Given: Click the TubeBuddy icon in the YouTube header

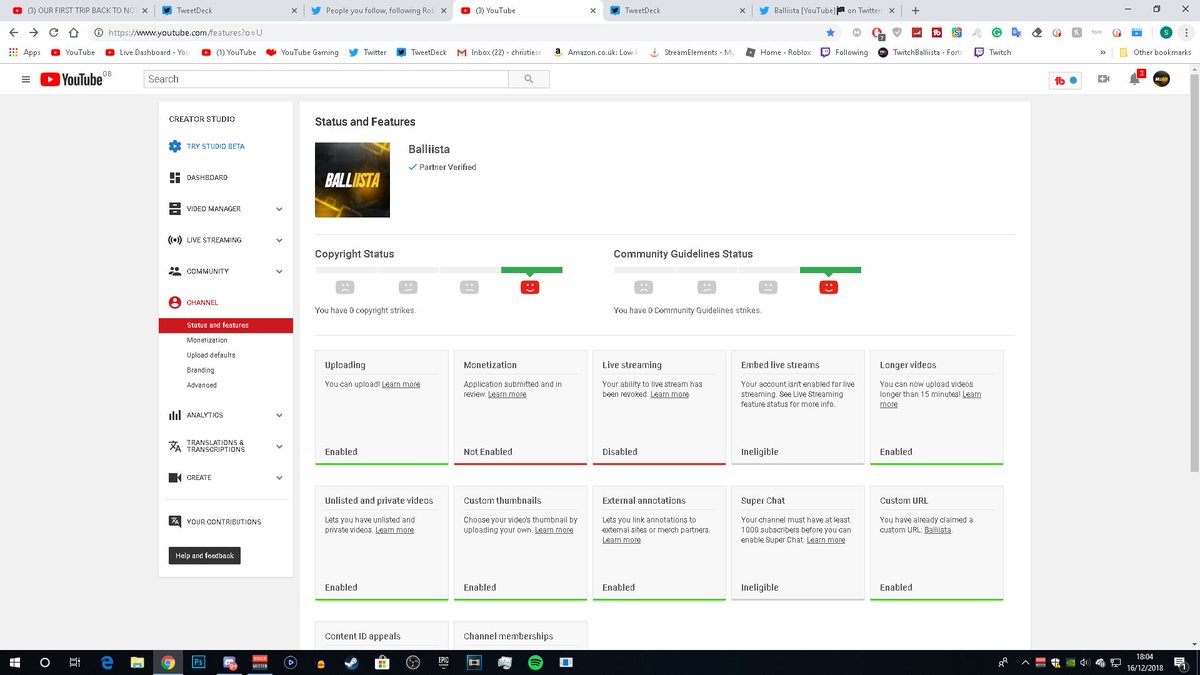Looking at the screenshot, I should (x=1065, y=79).
